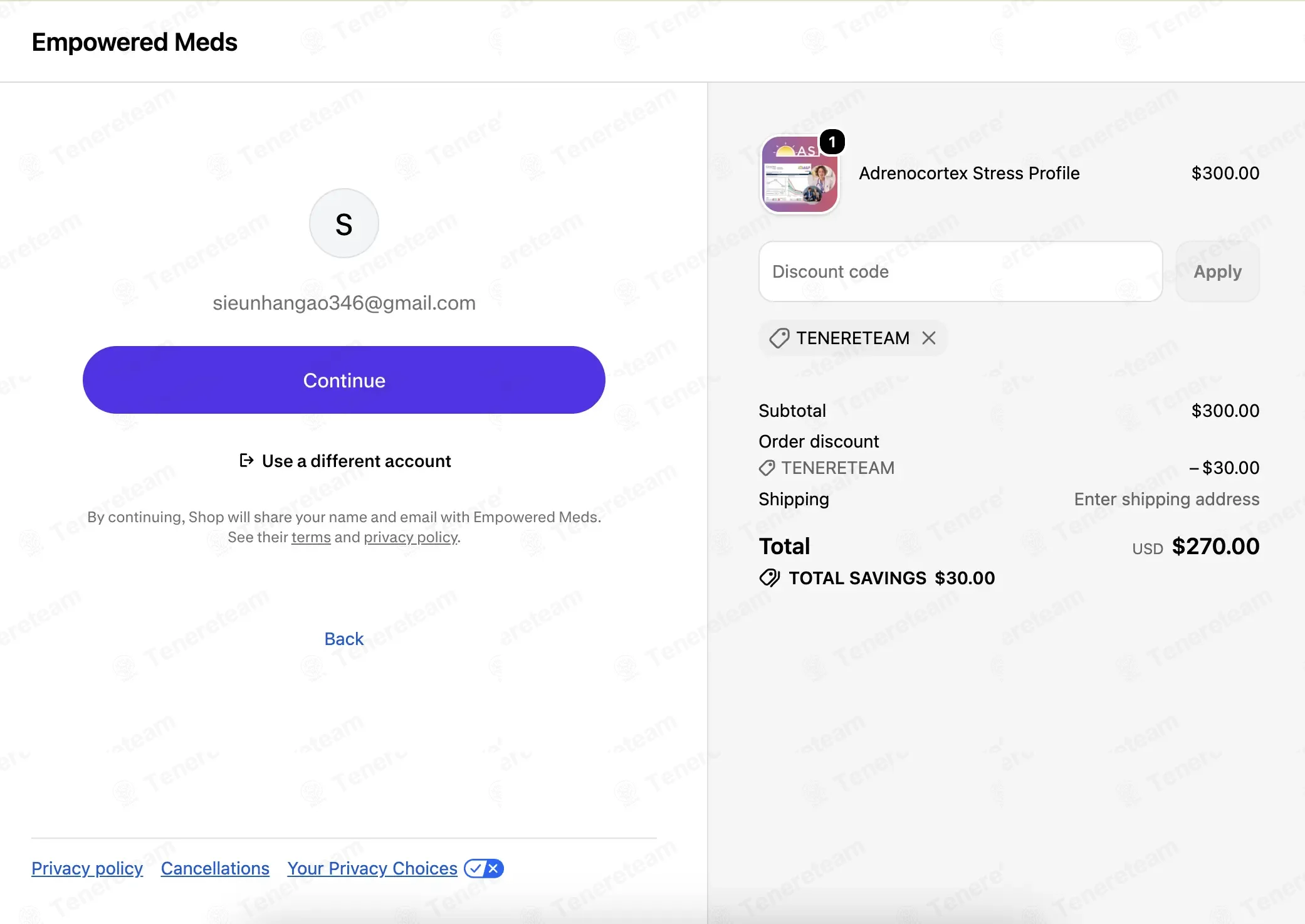This screenshot has height=924, width=1305.
Task: Click the discount amount −$30.00
Action: pyautogui.click(x=1224, y=468)
